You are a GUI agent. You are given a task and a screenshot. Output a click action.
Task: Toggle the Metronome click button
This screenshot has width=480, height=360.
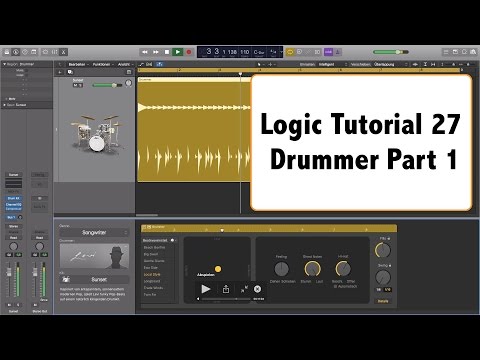click(x=338, y=52)
